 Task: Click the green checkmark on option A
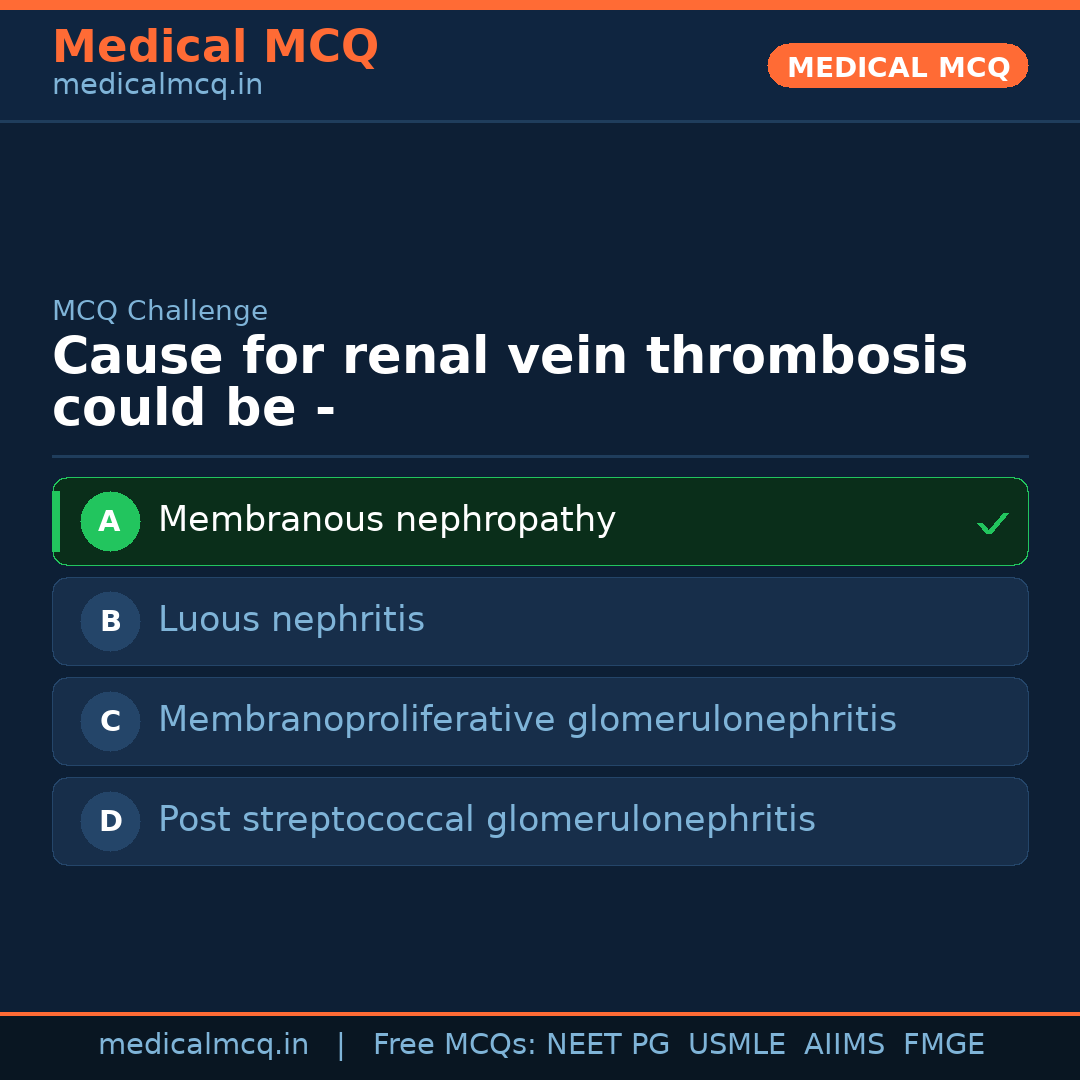[x=992, y=523]
